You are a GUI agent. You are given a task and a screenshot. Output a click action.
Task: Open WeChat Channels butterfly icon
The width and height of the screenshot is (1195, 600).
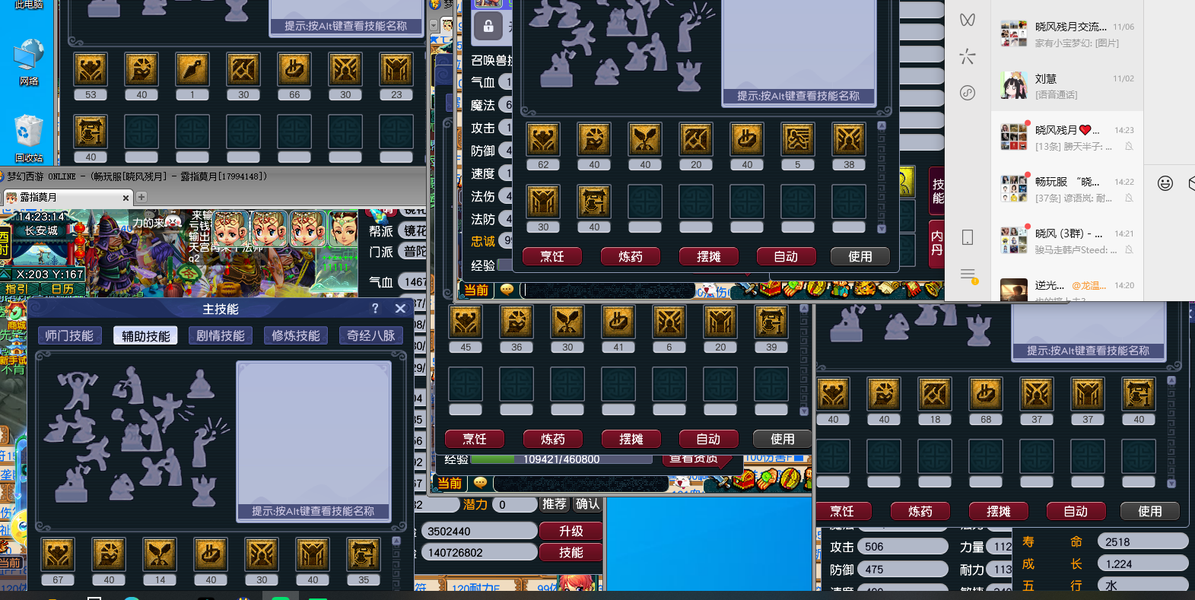(x=967, y=20)
